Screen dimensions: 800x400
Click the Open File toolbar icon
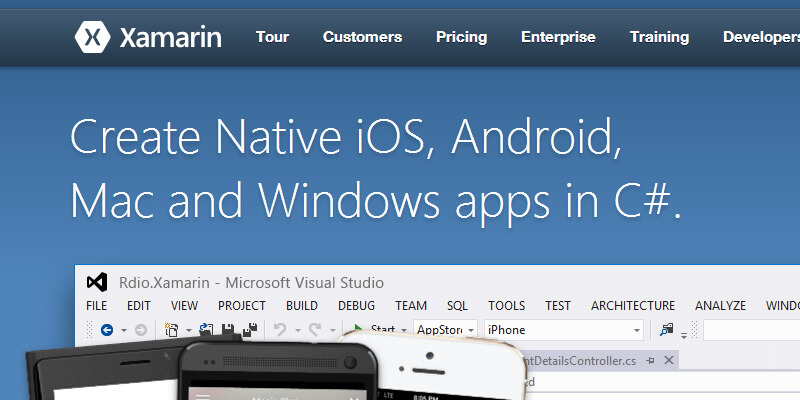coord(206,330)
